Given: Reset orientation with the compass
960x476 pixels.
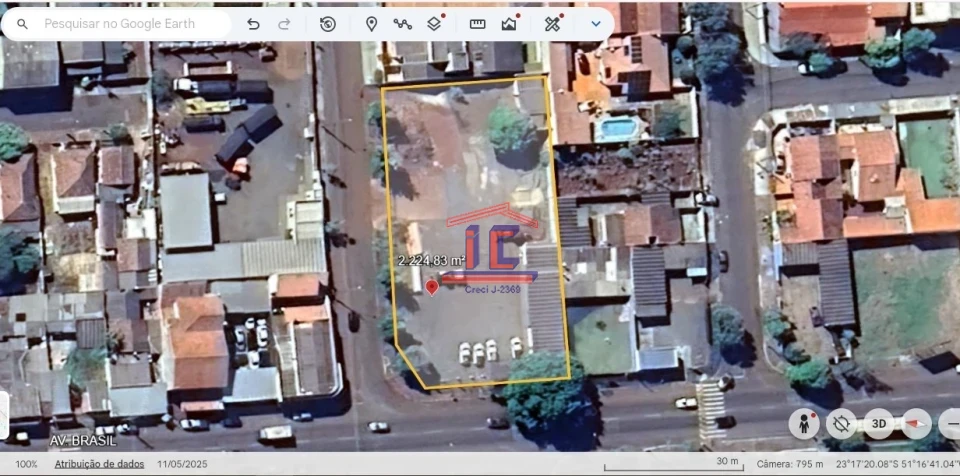Looking at the screenshot, I should [x=915, y=423].
